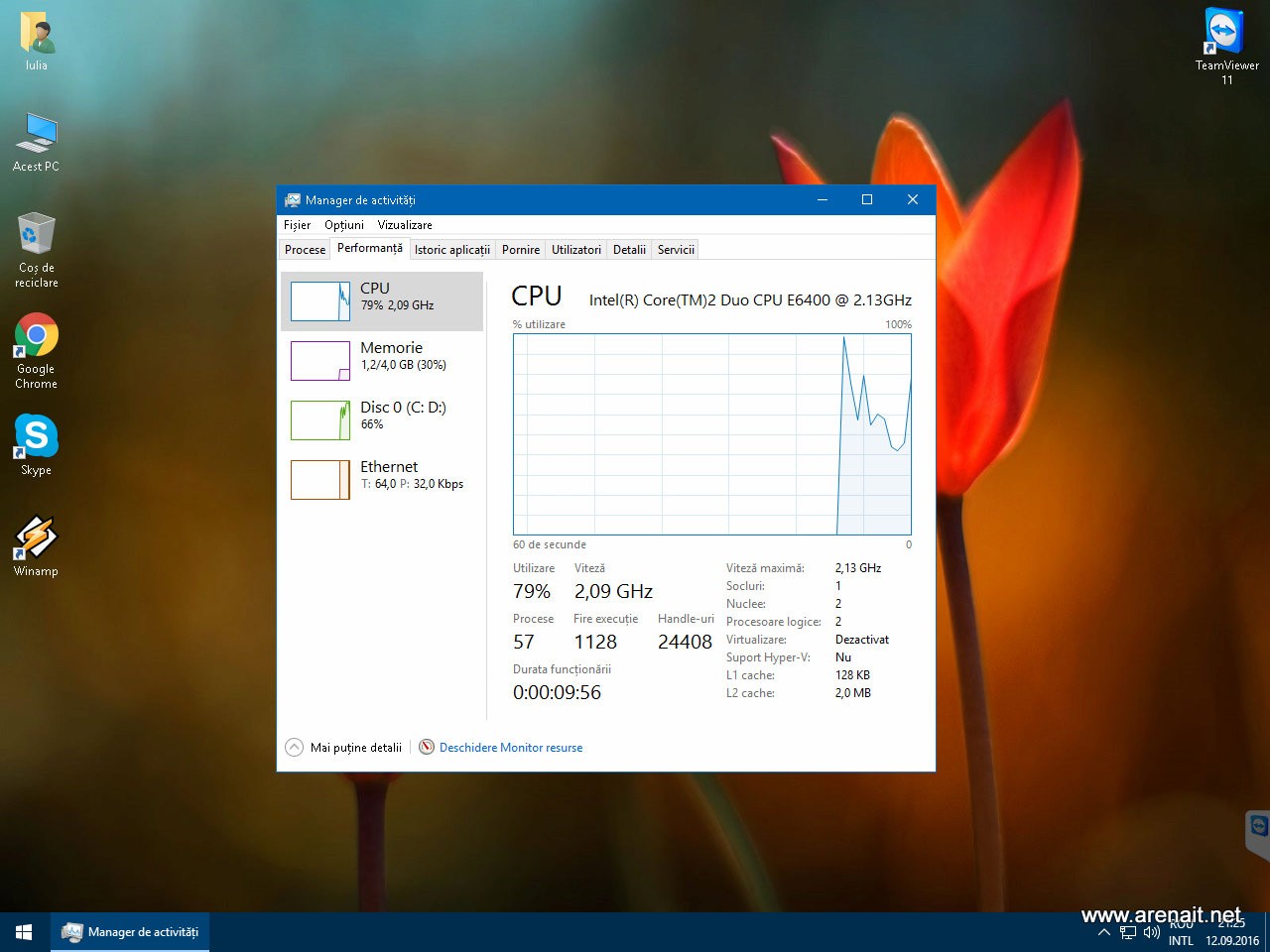Open the Opțiuni menu
Screen dimensions: 1270x952
pos(343,225)
